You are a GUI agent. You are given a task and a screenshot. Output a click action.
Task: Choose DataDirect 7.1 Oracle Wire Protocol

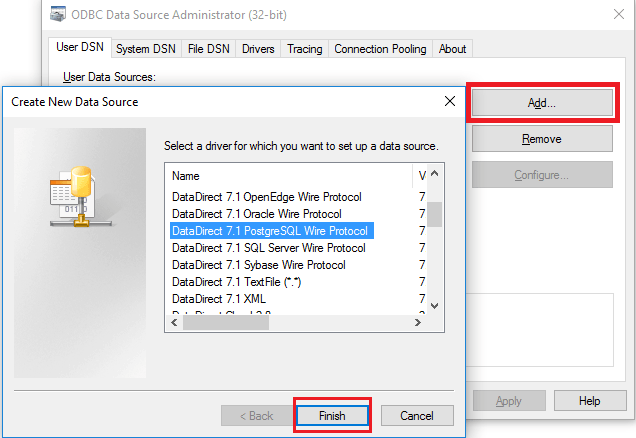point(256,214)
